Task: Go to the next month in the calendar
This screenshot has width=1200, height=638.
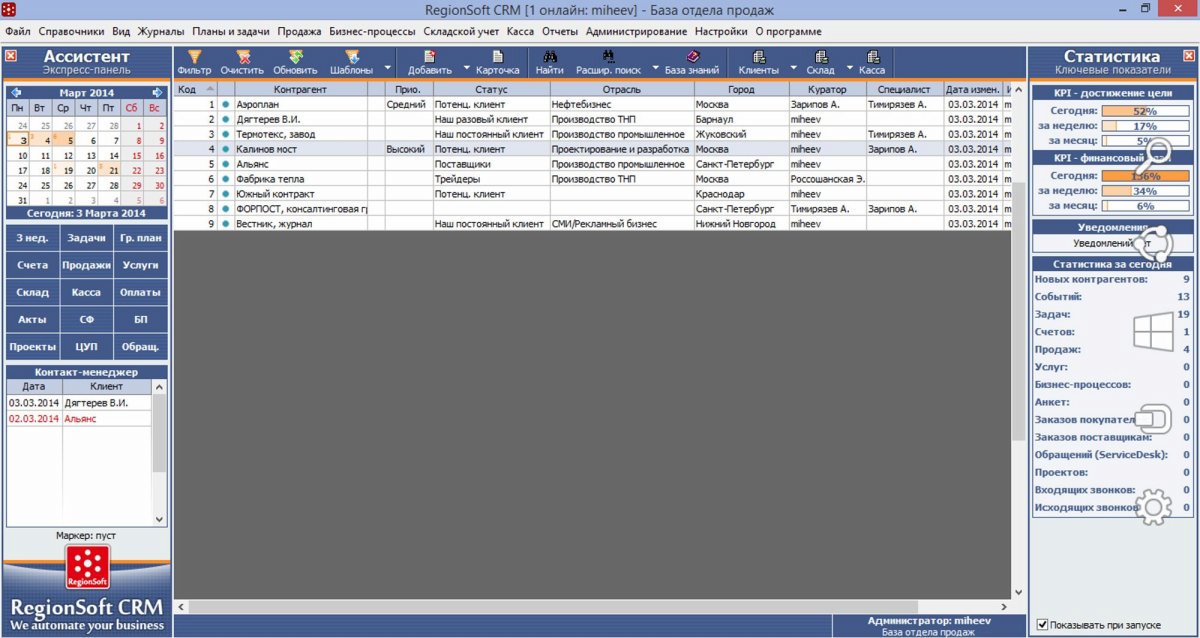Action: pyautogui.click(x=158, y=92)
